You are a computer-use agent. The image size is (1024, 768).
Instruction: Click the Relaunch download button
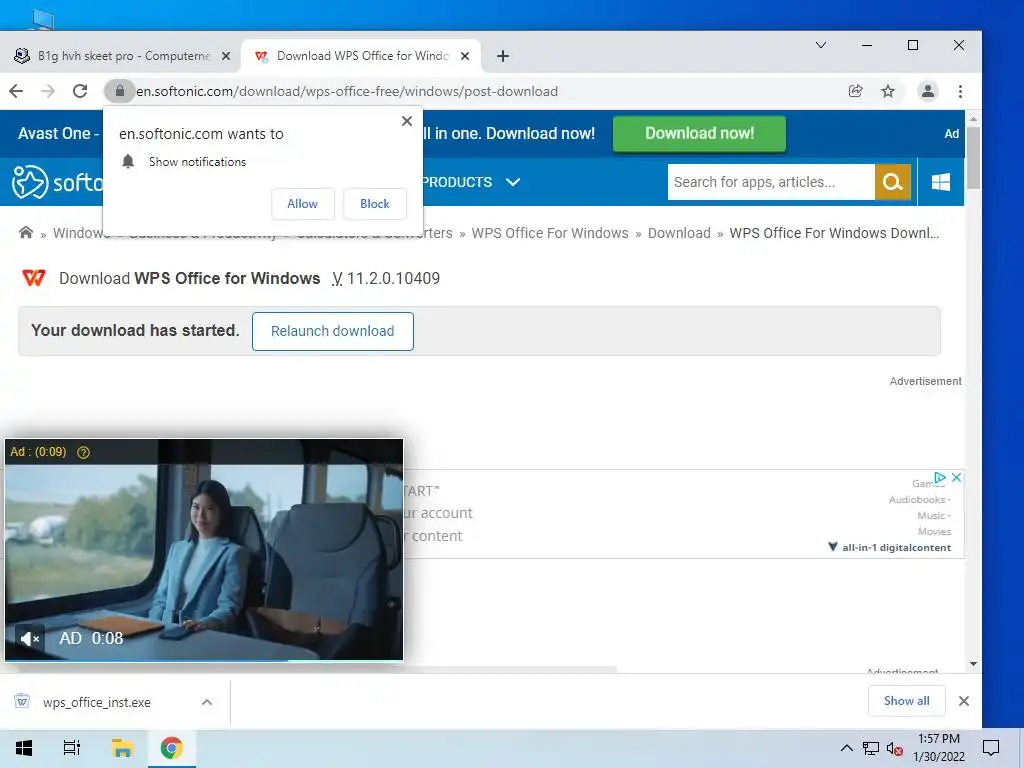(x=332, y=331)
